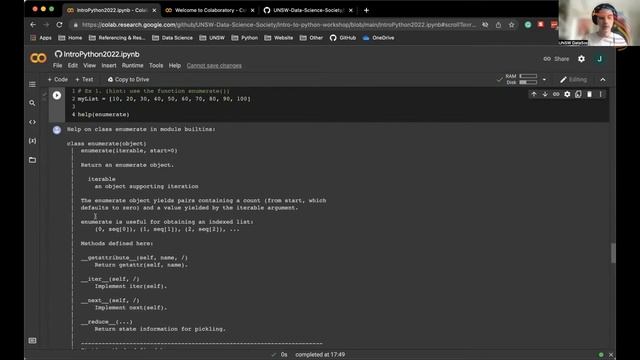This screenshot has width=640, height=360.
Task: Open the J account avatar
Action: click(x=600, y=59)
